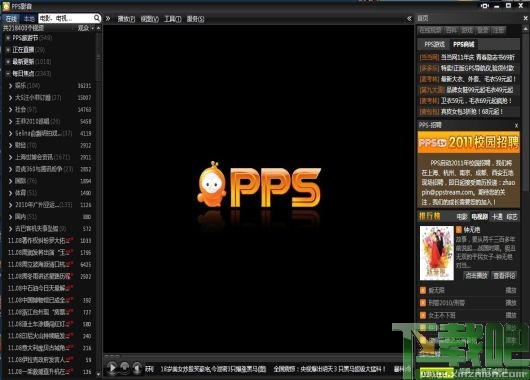The image size is (530, 380).
Task: Click the 2011校园招聘 banner
Action: click(x=468, y=142)
